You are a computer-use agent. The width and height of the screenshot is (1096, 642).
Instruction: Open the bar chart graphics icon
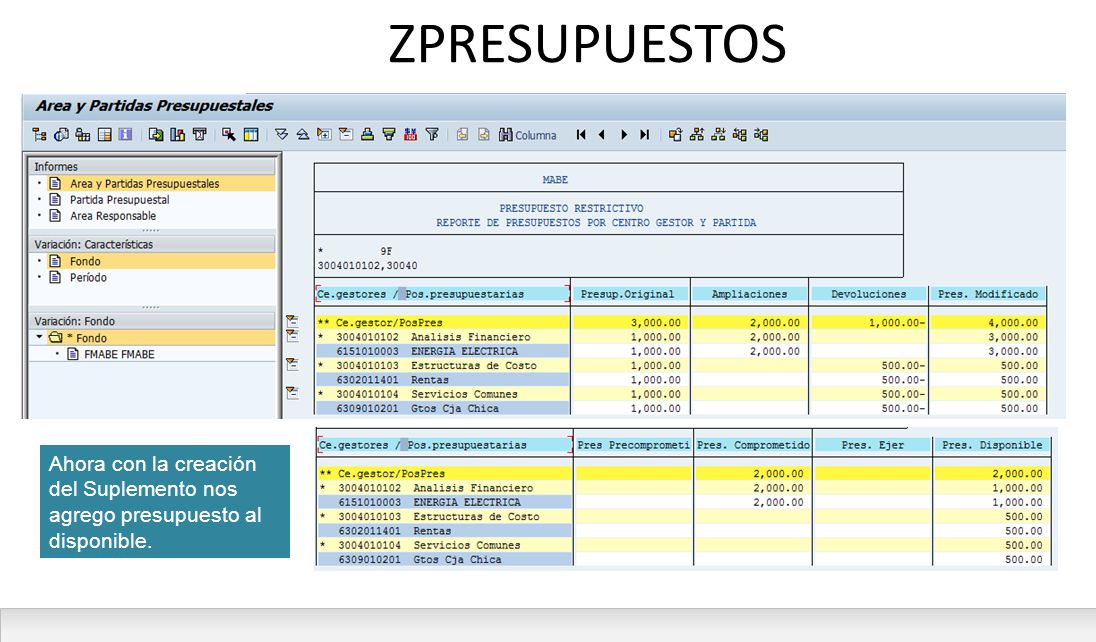click(x=178, y=135)
